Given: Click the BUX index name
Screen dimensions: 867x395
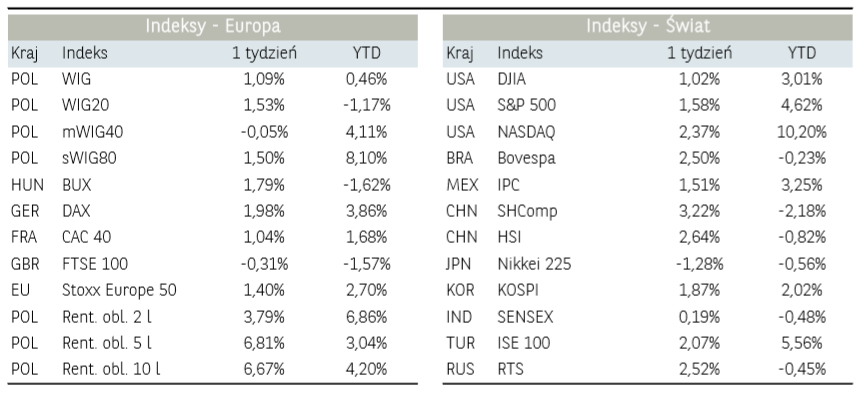Looking at the screenshot, I should point(76,185).
